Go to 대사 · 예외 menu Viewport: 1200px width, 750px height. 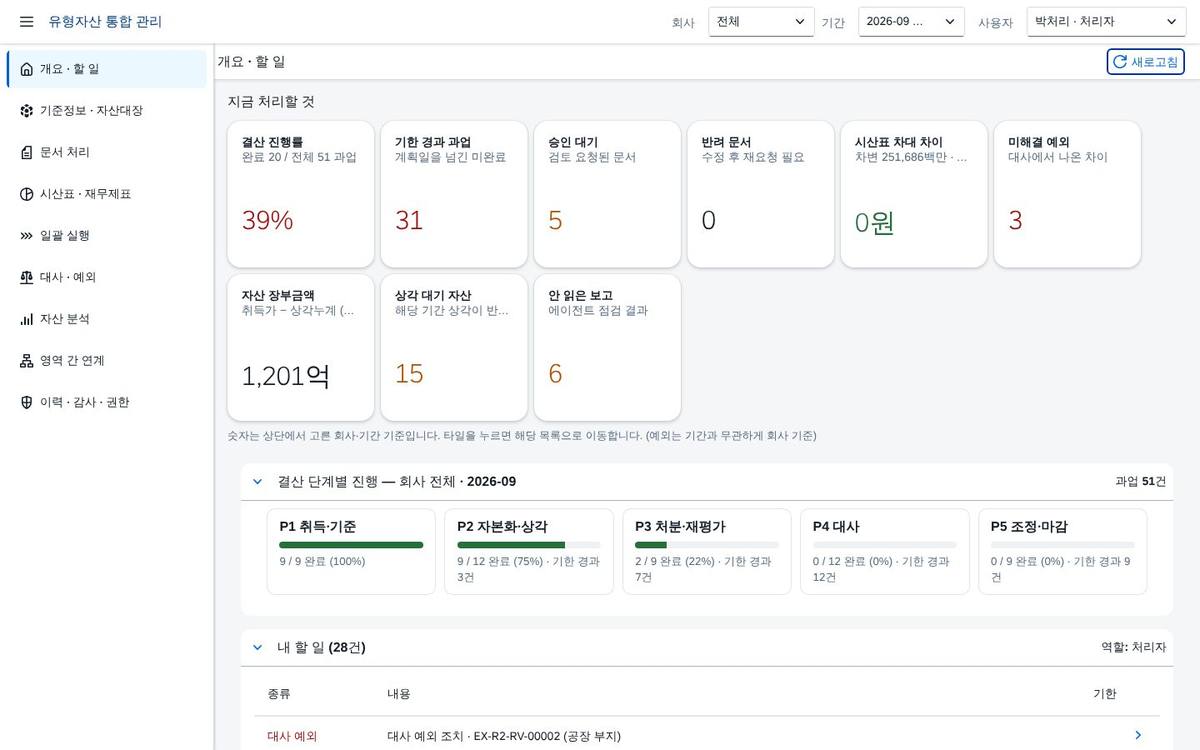click(x=107, y=277)
